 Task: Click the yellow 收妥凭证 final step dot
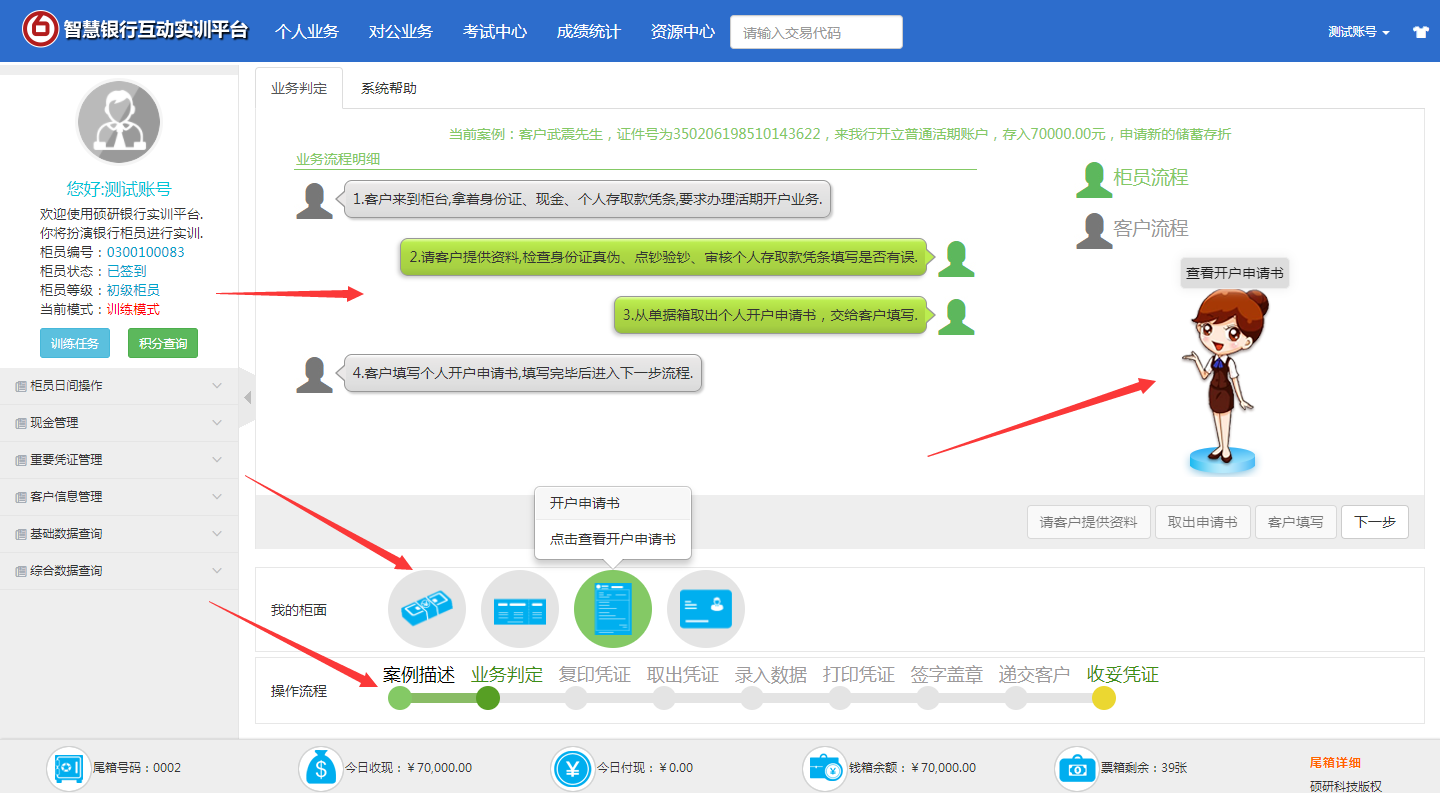click(x=1103, y=698)
